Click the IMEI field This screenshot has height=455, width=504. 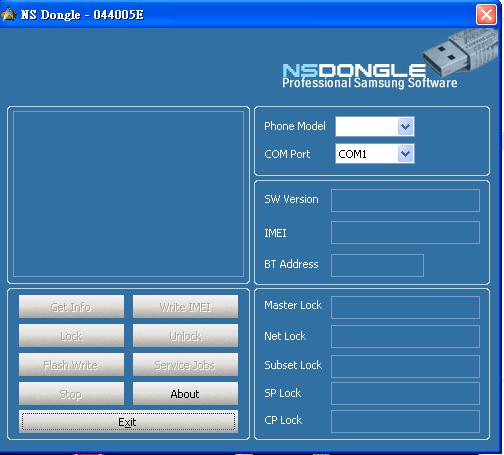tap(405, 232)
